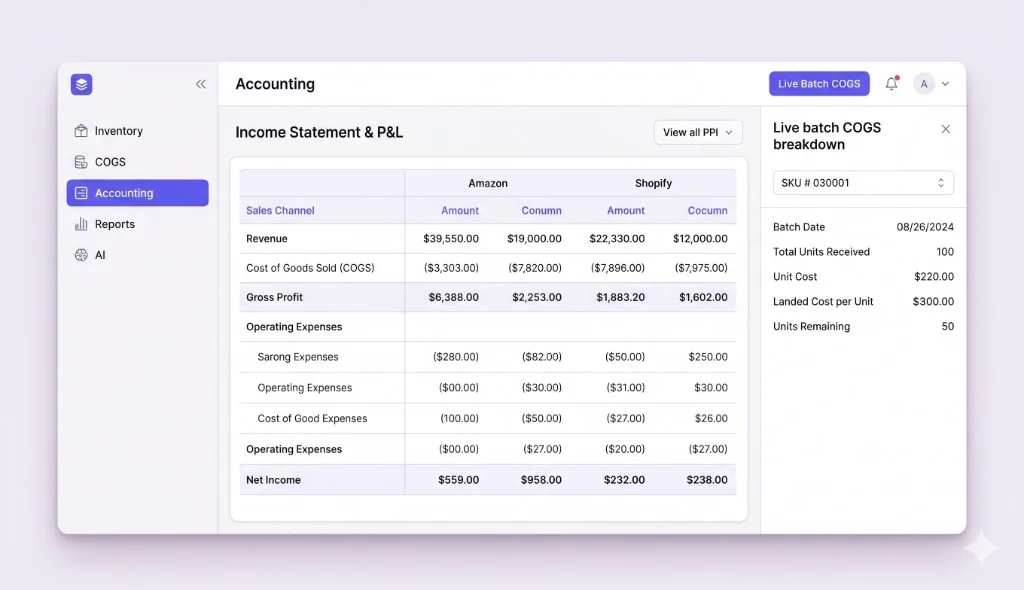Open the View all PPI dropdown
Viewport: 1024px width, 590px height.
[x=697, y=132]
